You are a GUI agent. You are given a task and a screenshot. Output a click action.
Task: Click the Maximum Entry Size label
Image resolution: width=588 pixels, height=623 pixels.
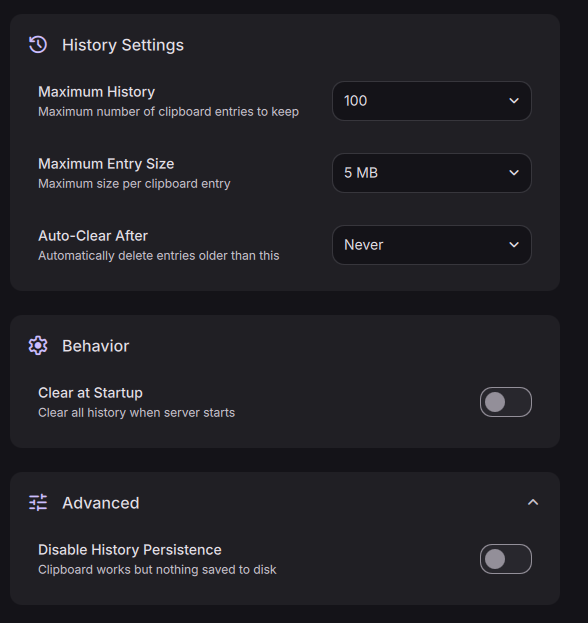point(106,164)
